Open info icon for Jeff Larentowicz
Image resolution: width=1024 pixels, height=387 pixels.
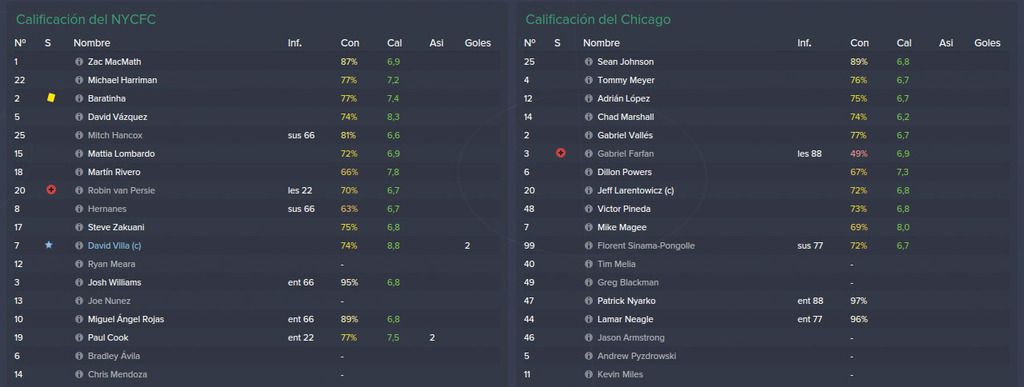[x=588, y=190]
